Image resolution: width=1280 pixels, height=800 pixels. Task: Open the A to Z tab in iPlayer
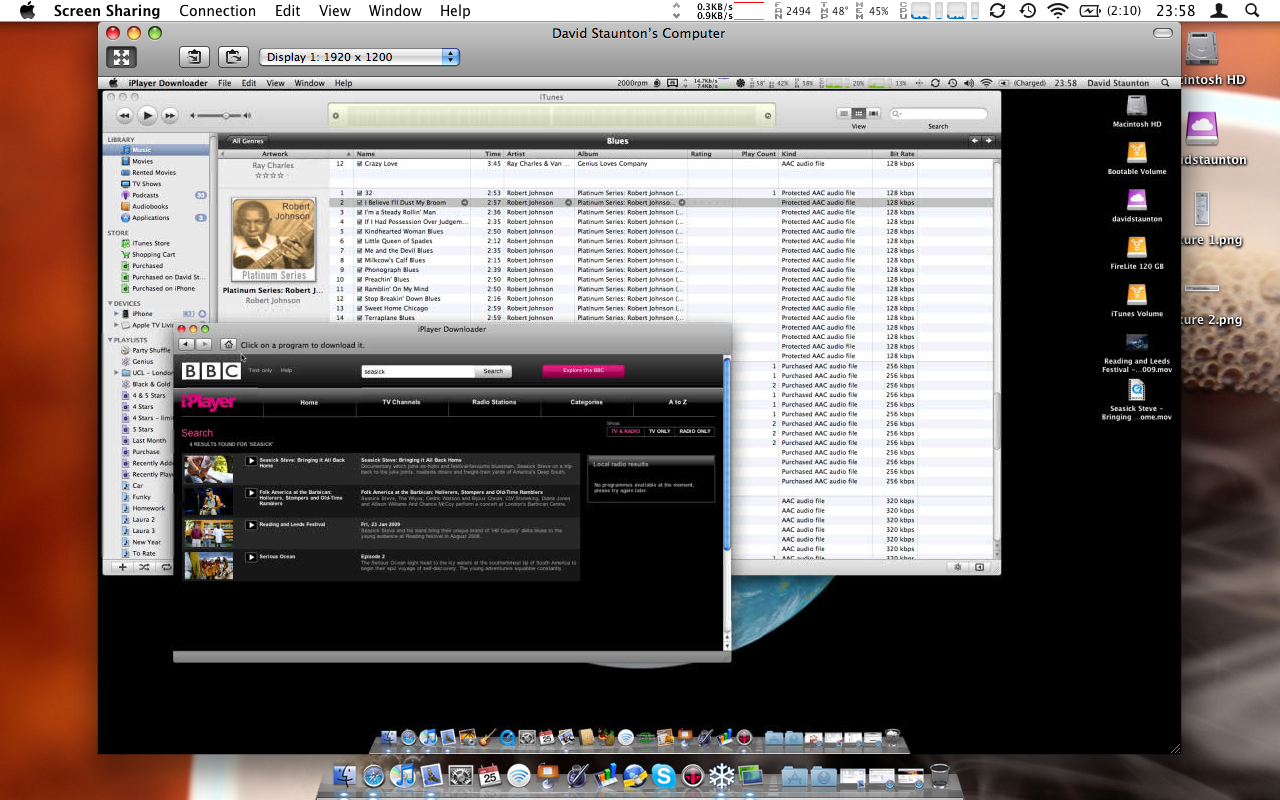click(677, 402)
